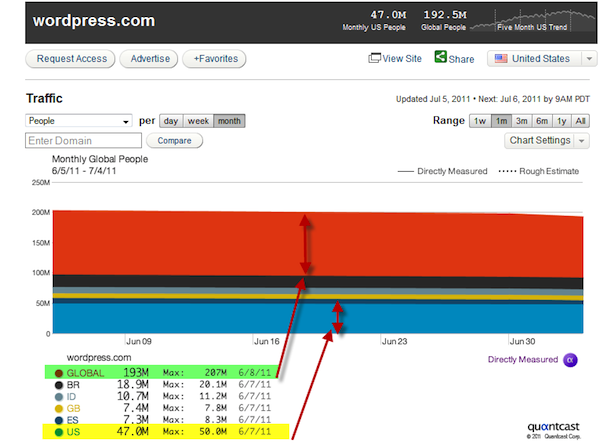The width and height of the screenshot is (600, 444).
Task: Focus the Enter Domain input field
Action: (83, 140)
